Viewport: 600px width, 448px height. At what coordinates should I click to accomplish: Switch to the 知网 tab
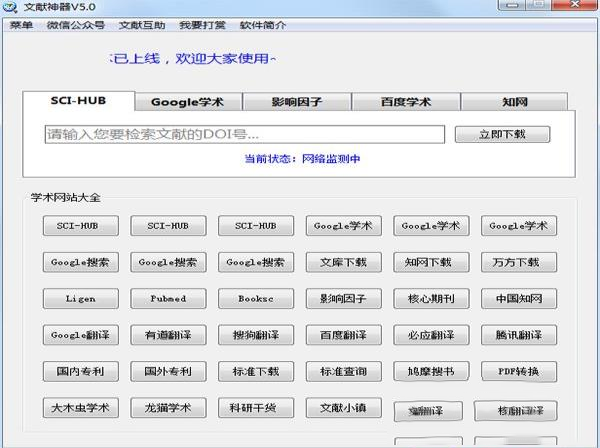(x=515, y=102)
